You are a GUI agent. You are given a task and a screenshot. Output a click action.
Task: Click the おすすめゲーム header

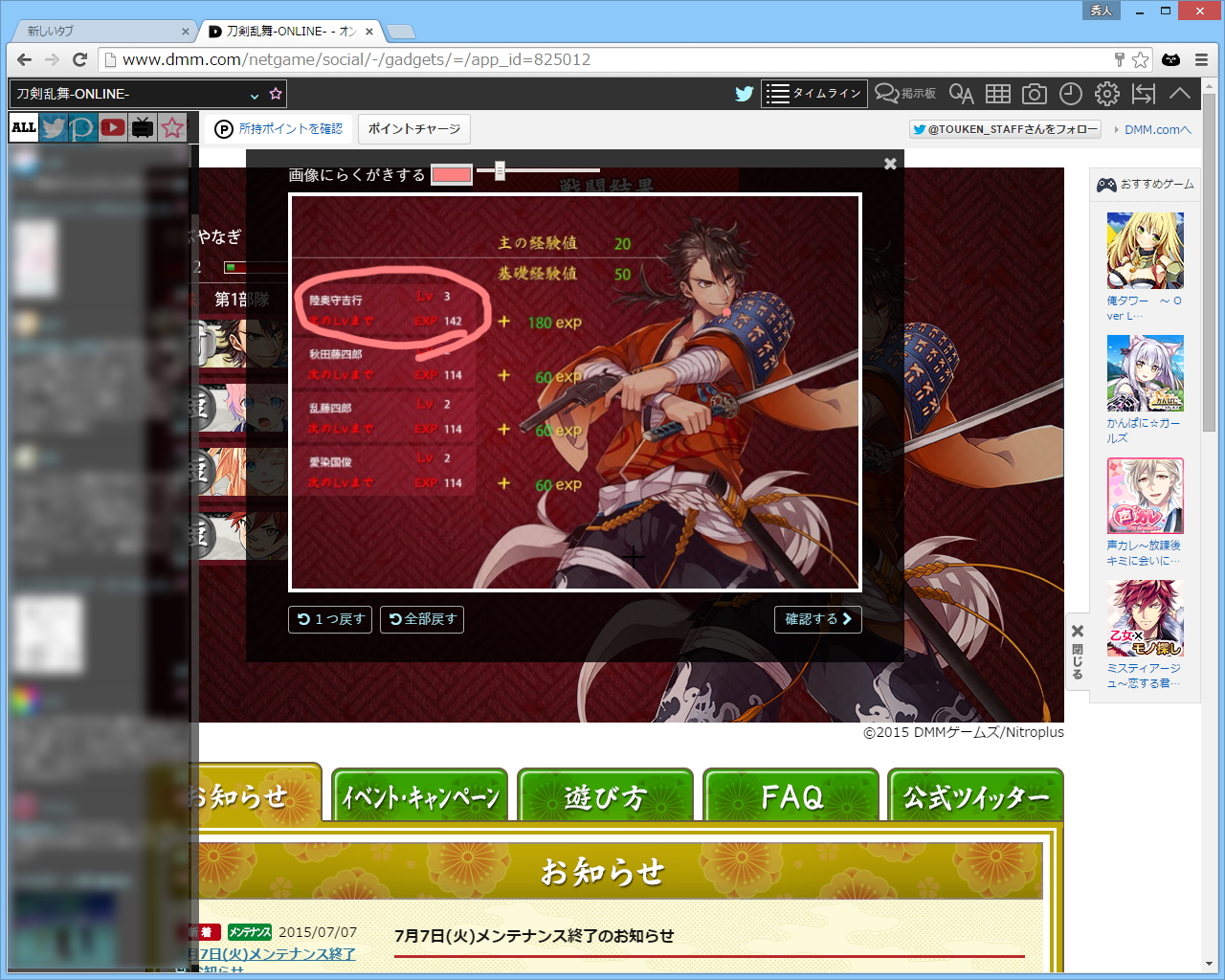pos(1146,184)
